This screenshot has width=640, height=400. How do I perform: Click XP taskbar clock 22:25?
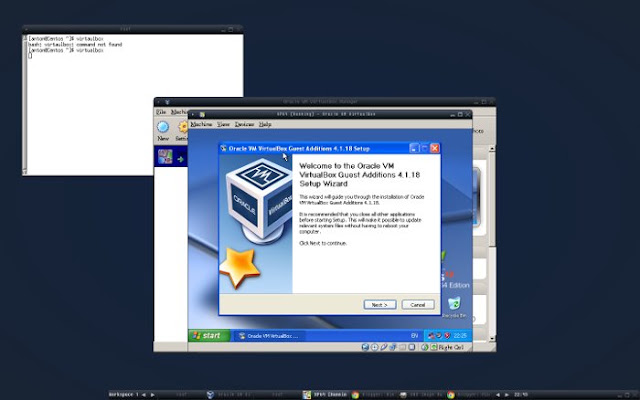click(x=460, y=336)
